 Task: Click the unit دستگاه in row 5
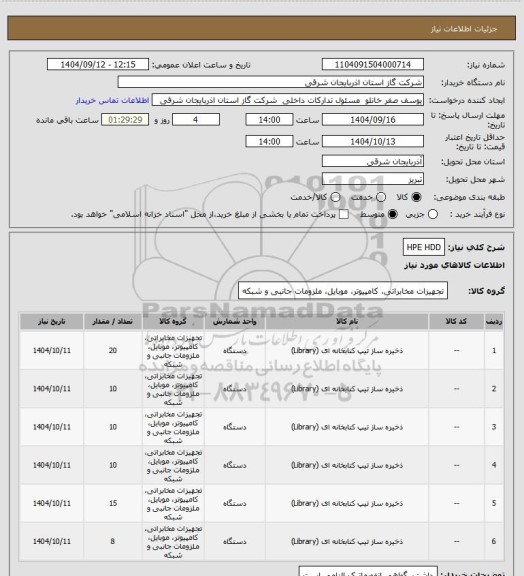click(x=234, y=503)
